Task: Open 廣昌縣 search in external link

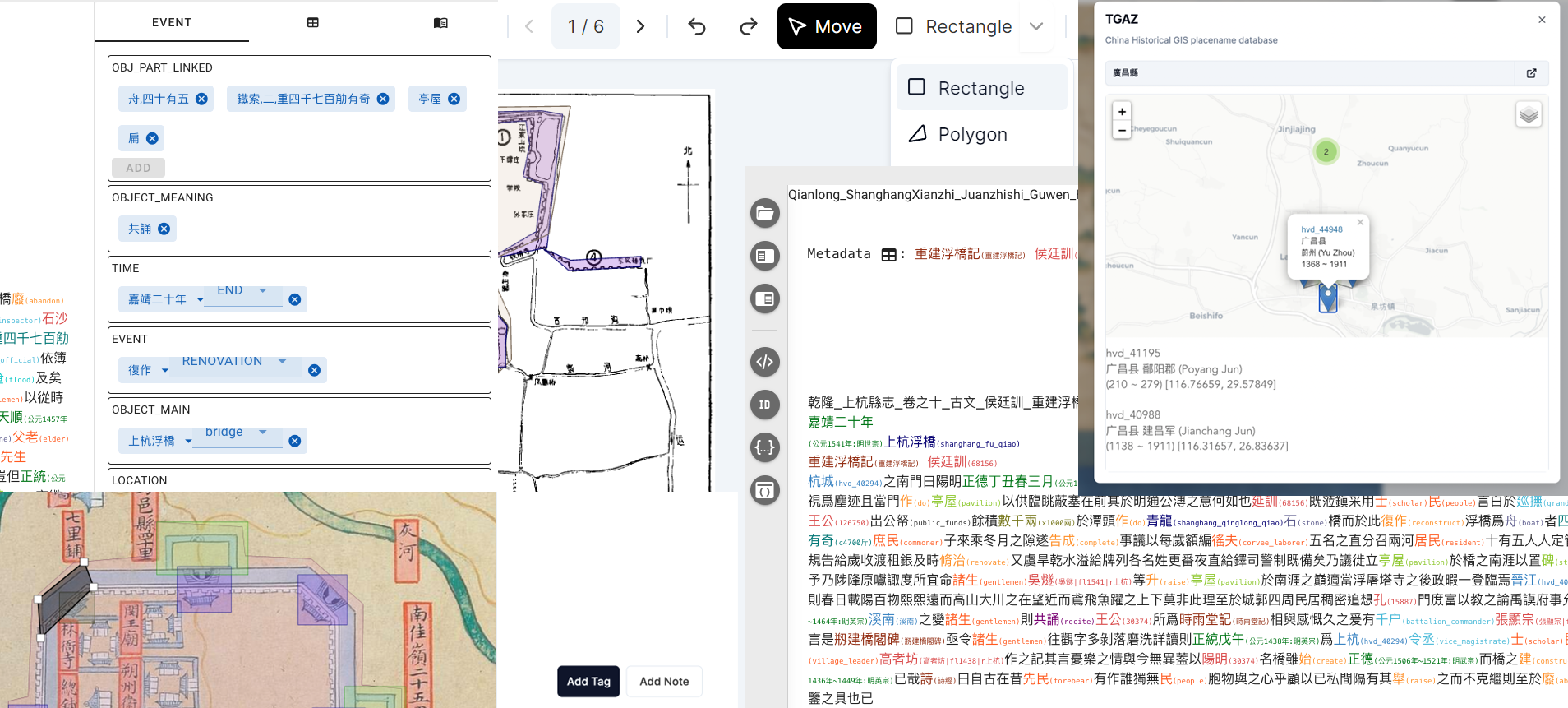Action: [x=1532, y=73]
